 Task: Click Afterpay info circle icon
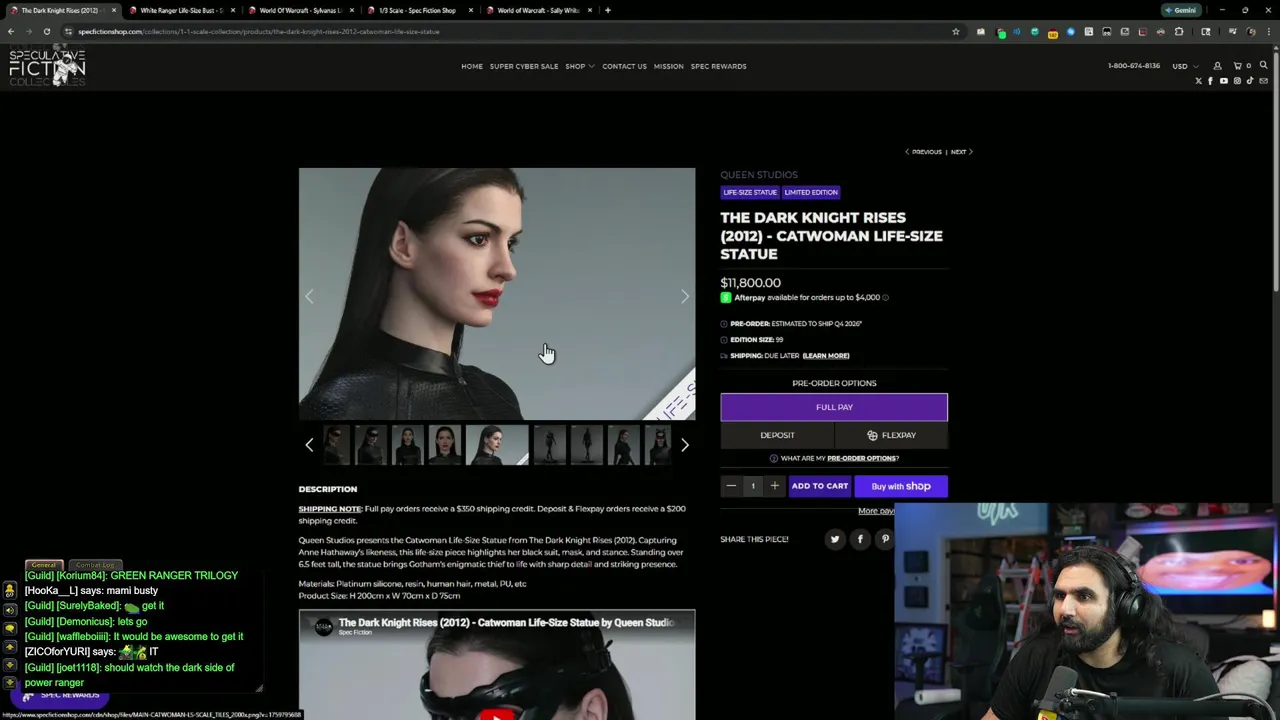[885, 297]
